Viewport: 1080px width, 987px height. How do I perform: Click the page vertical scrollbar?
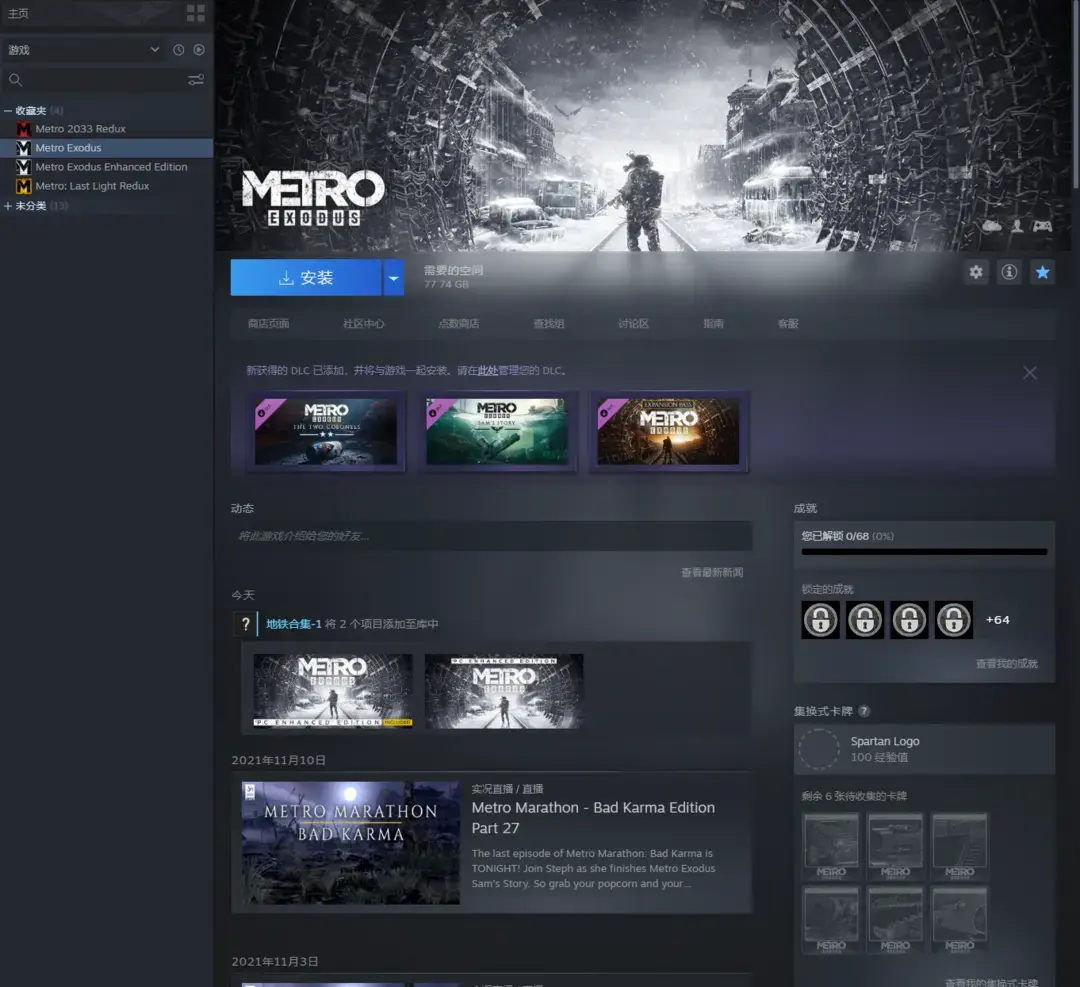(1076, 94)
